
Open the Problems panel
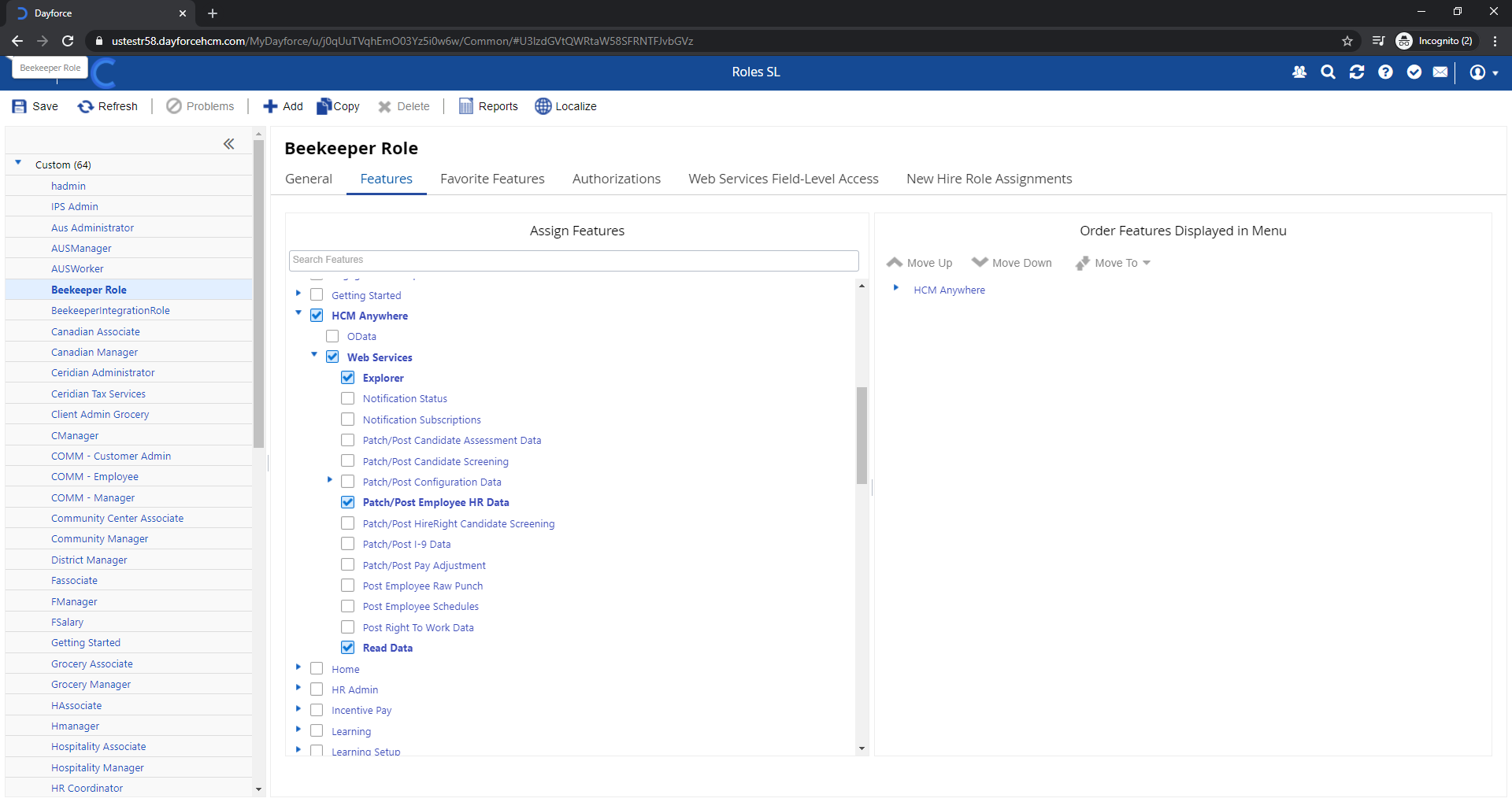(200, 106)
